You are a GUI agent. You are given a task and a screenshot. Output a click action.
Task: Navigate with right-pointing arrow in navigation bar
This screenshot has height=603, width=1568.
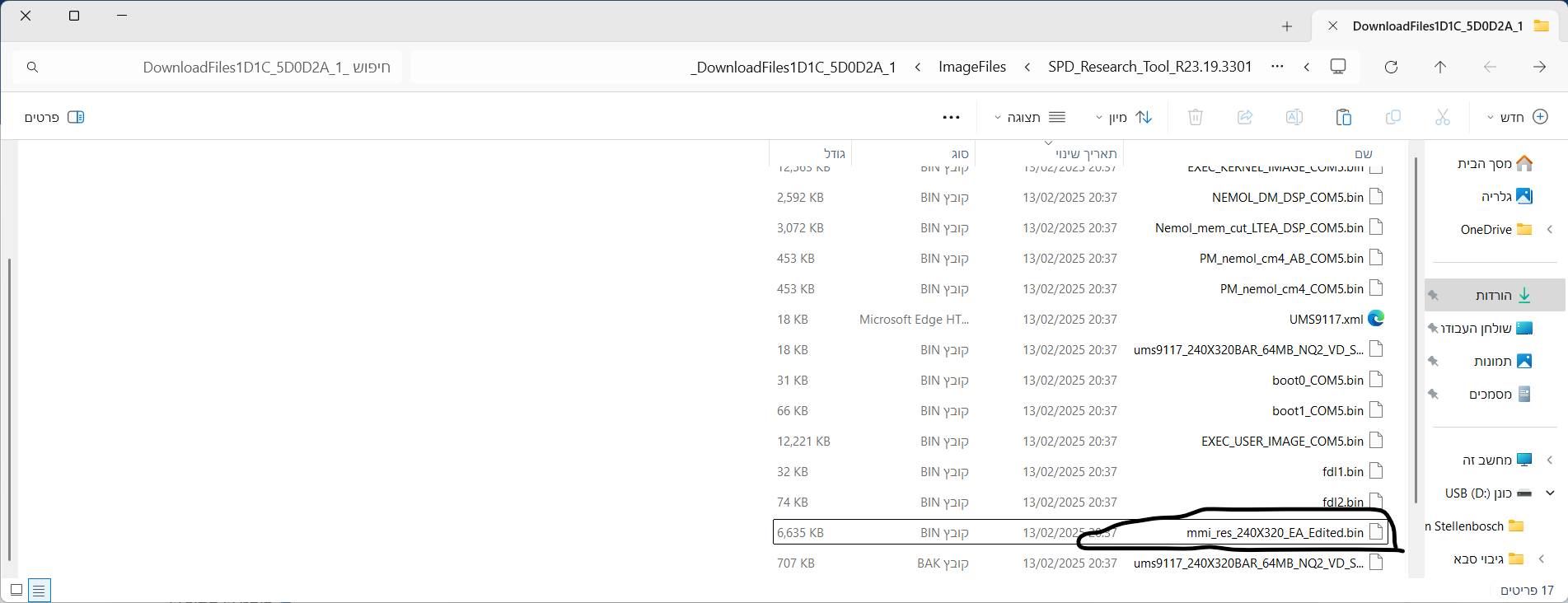(x=1539, y=67)
